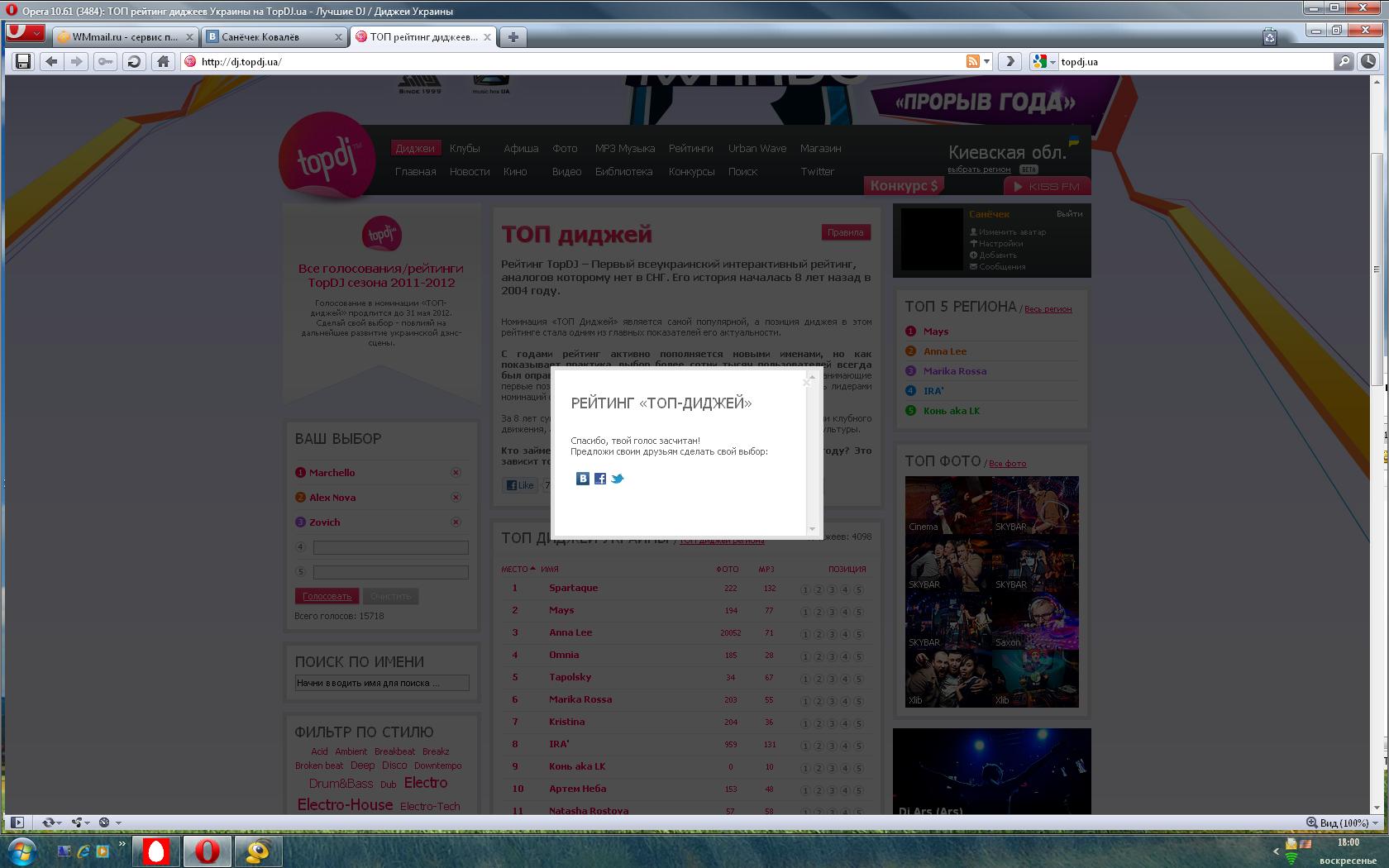This screenshot has height=868, width=1389.
Task: Select position 2 for Kristina
Action: click(819, 723)
